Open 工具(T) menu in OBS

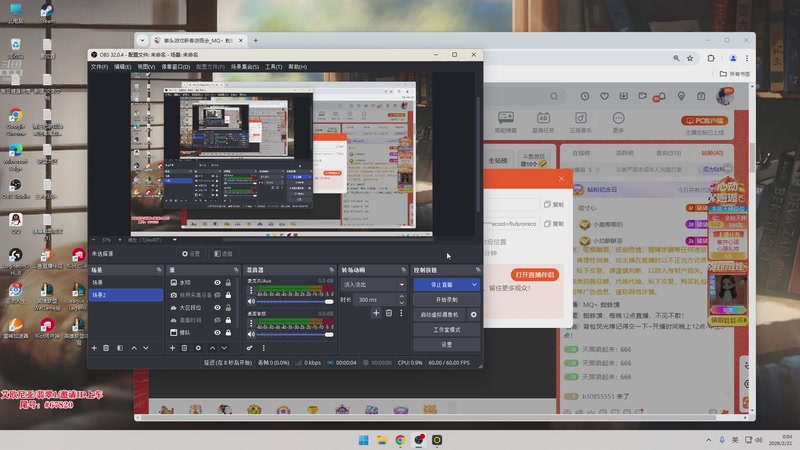tap(273, 67)
